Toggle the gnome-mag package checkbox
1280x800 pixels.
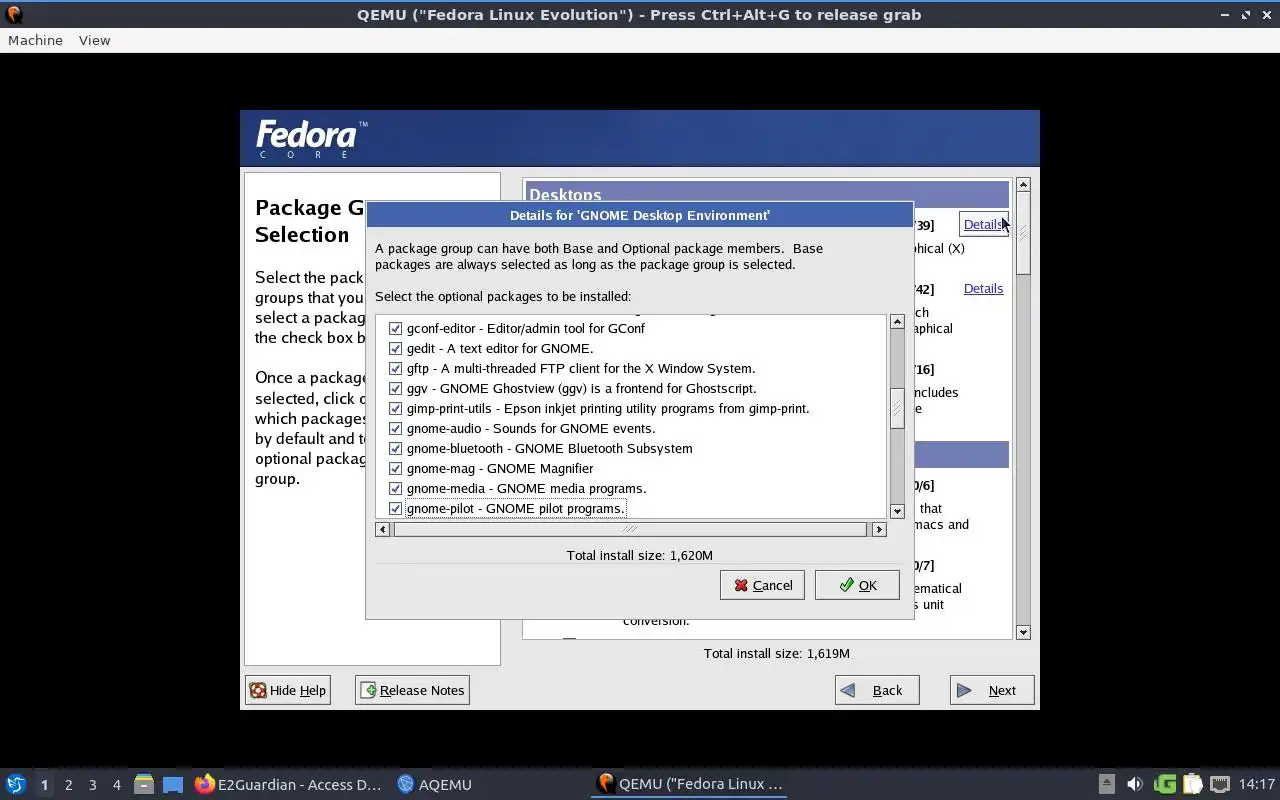click(395, 468)
